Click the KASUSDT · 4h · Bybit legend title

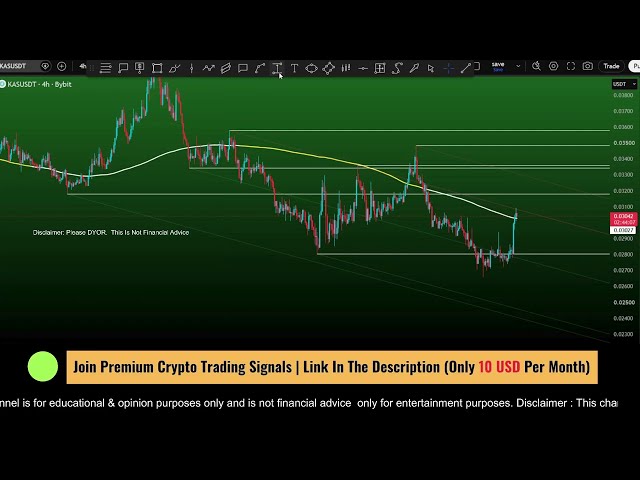[40, 84]
